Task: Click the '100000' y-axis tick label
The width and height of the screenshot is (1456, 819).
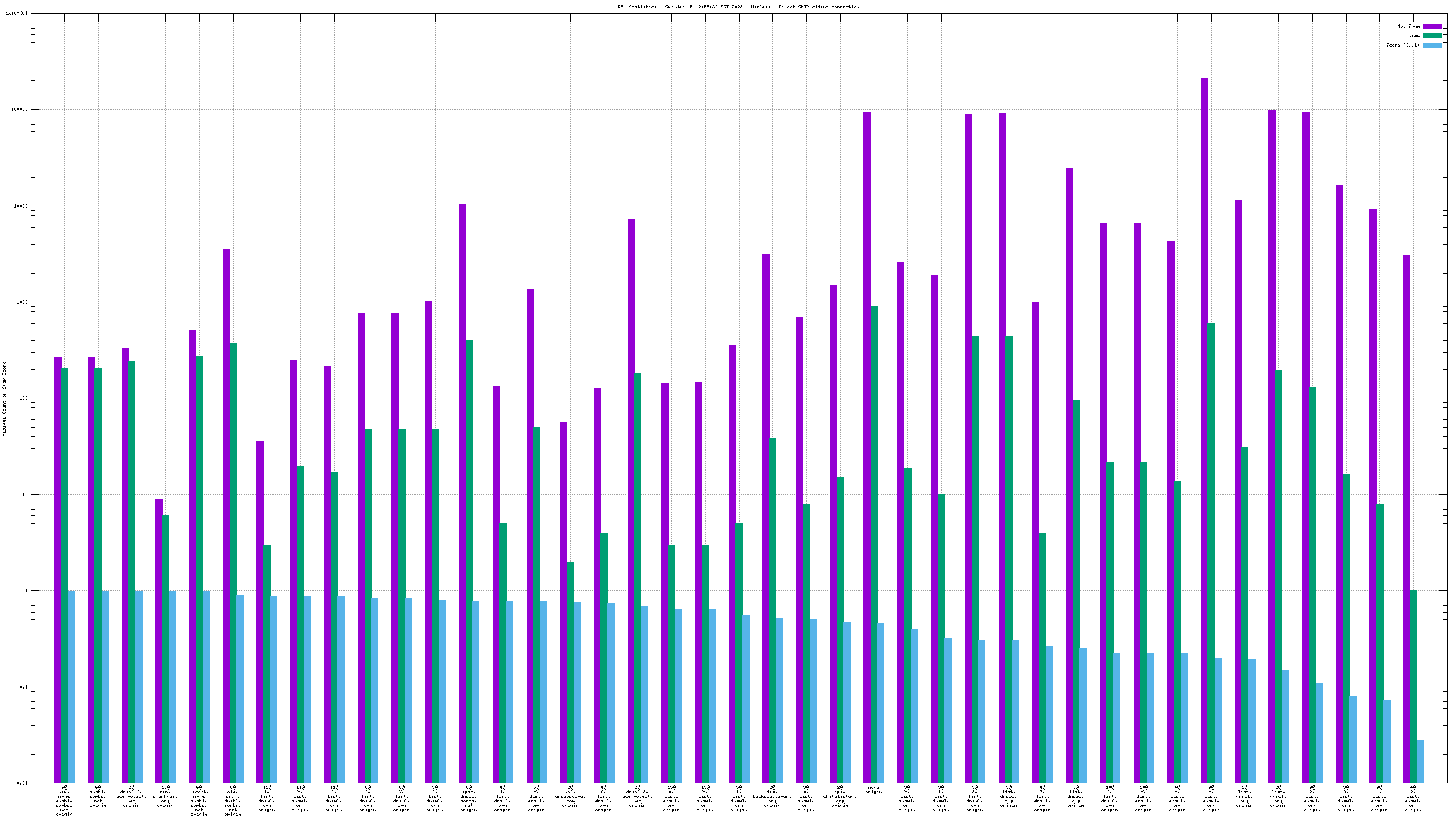Action: (19, 110)
